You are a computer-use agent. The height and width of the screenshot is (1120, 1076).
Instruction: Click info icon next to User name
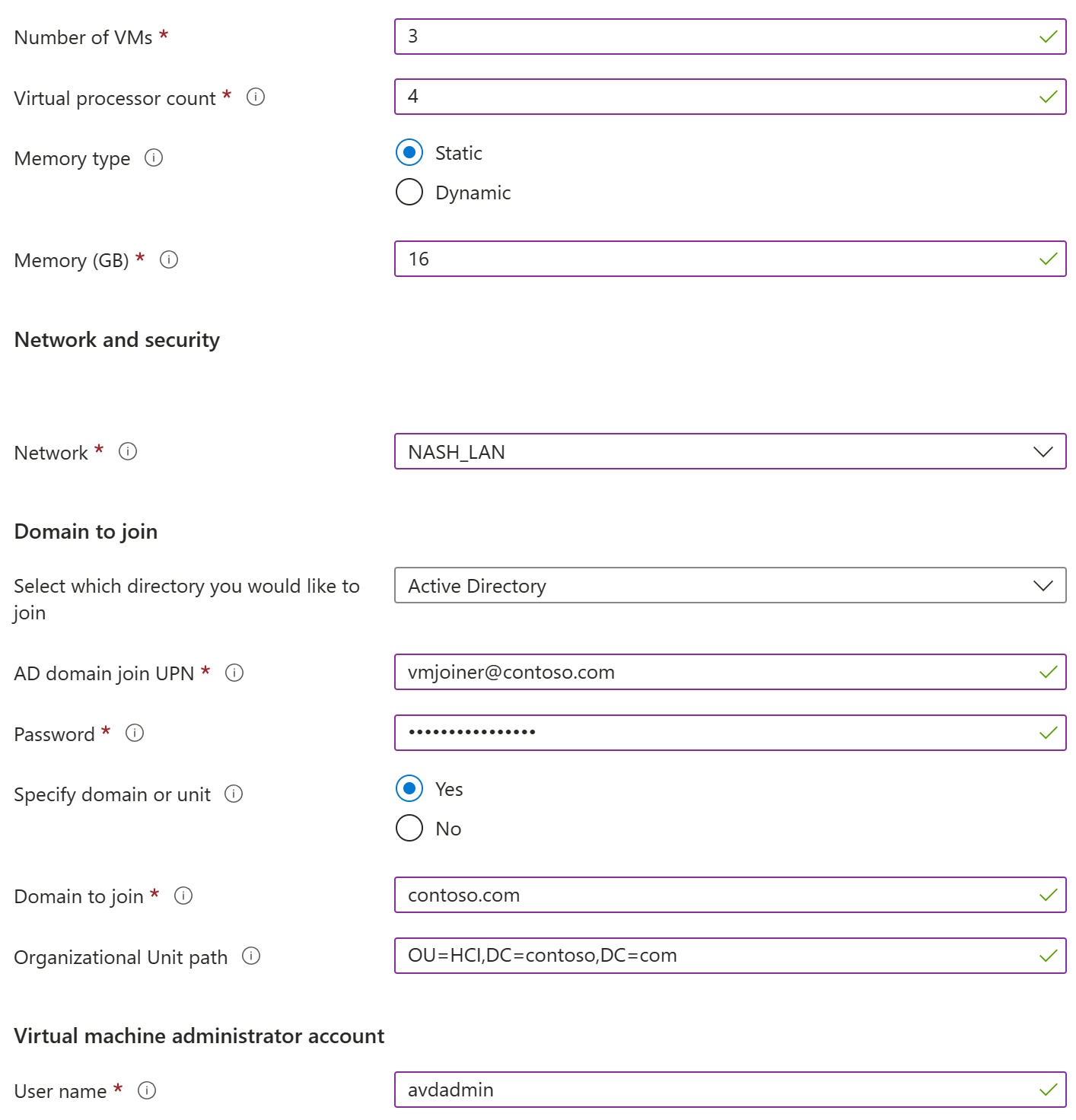[x=147, y=1090]
